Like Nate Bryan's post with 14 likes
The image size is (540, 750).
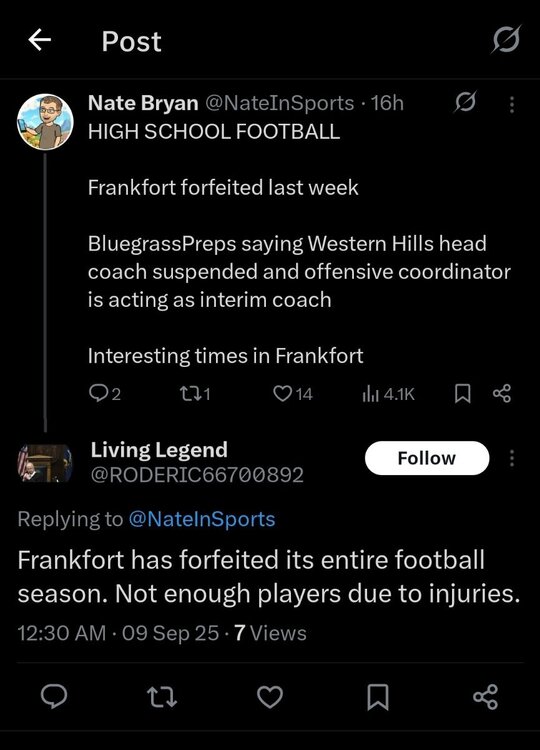click(292, 394)
